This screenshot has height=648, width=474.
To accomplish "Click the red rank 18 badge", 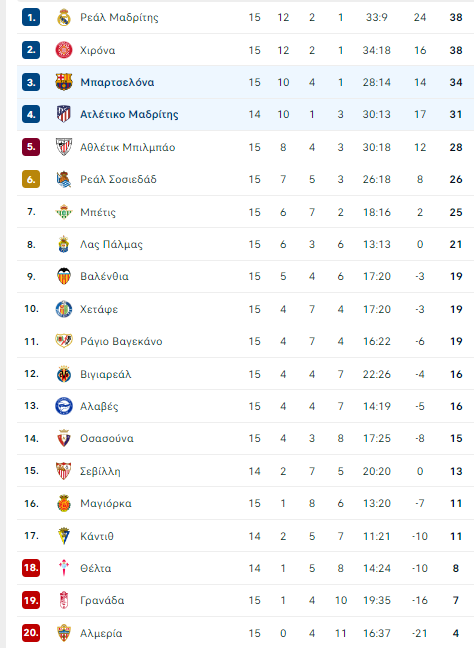I will coord(31,568).
